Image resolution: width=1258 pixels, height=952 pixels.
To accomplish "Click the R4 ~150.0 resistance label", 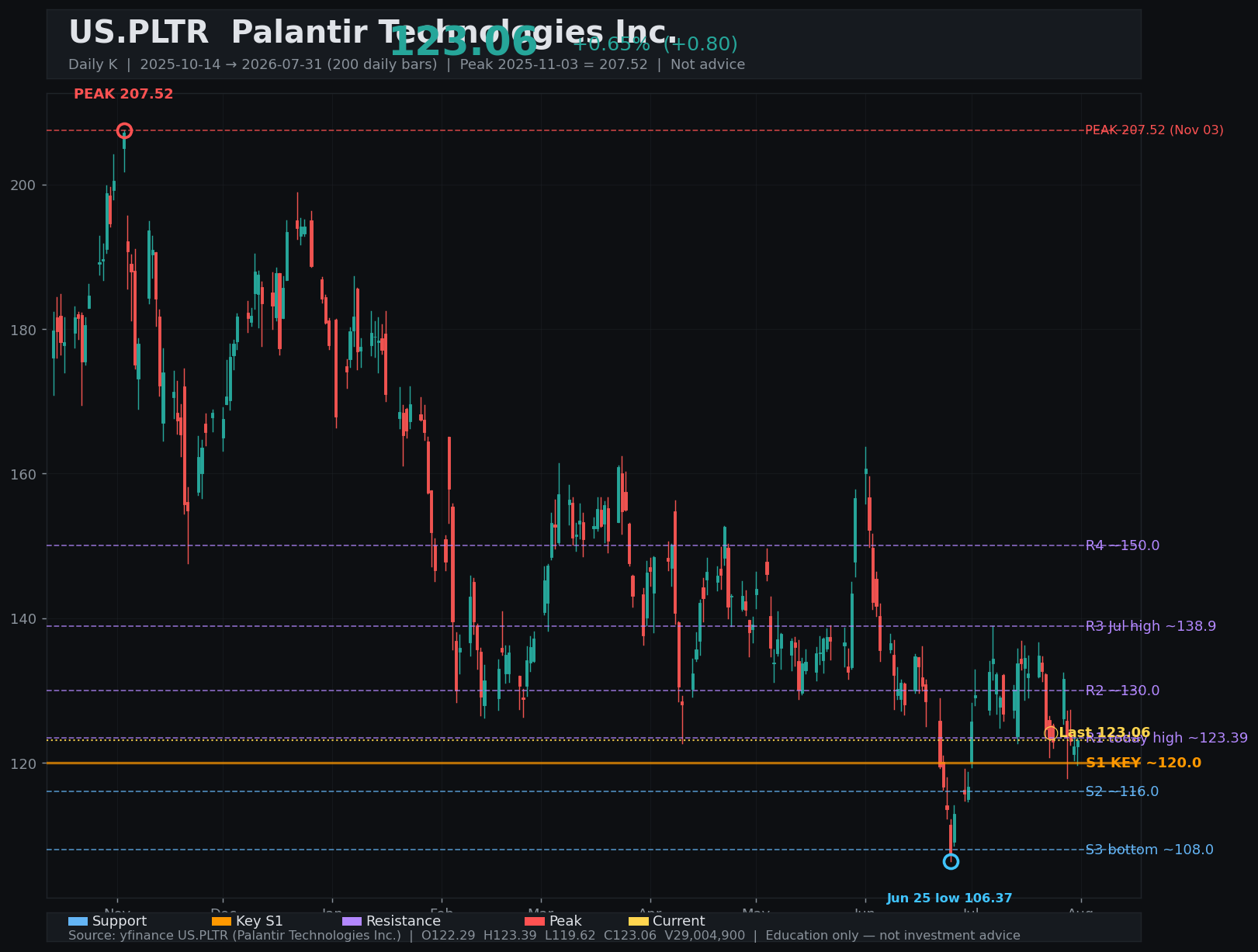I will click(x=1122, y=545).
